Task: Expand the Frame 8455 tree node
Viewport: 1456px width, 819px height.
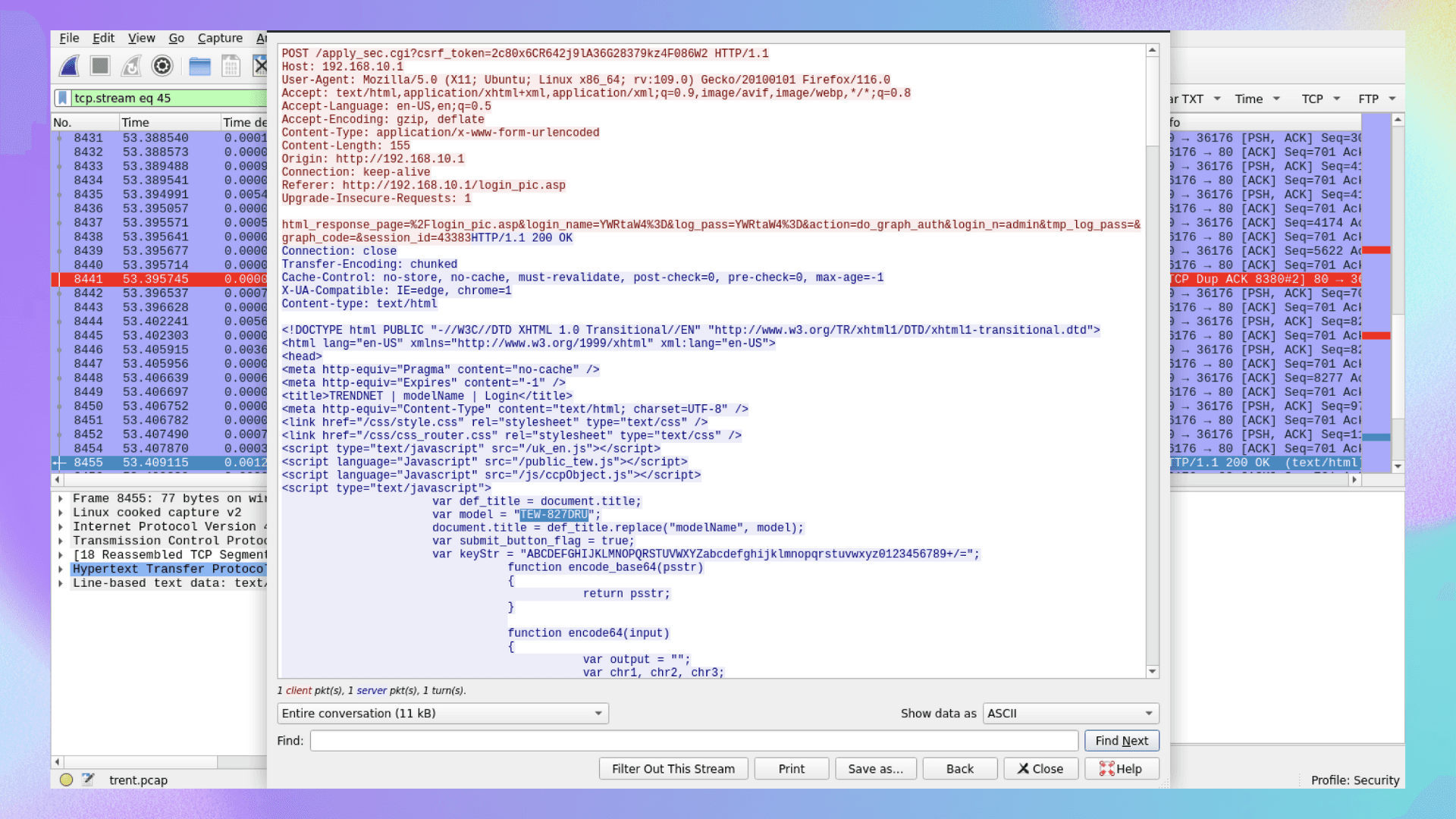Action: (x=60, y=498)
